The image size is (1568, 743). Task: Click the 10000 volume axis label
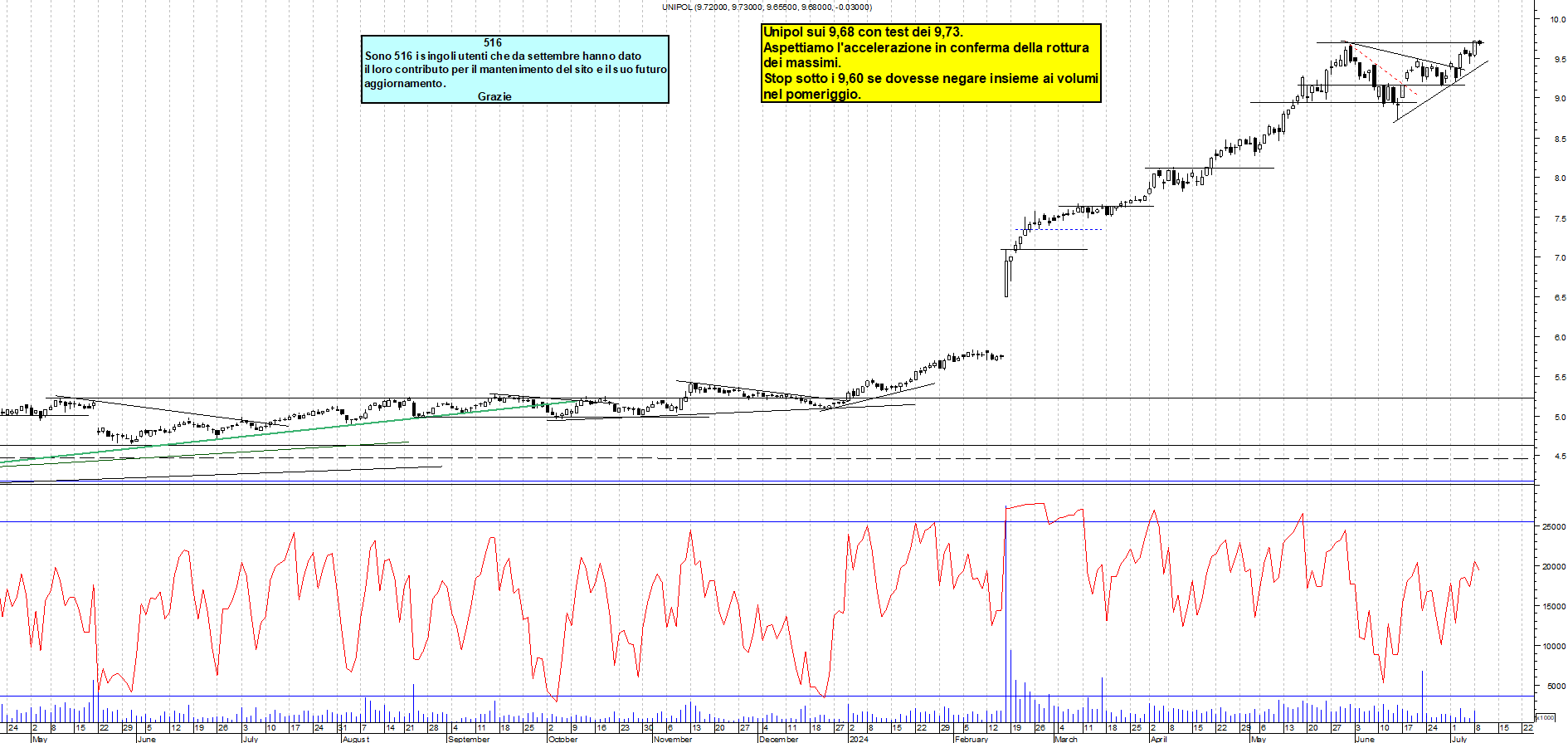coord(1553,646)
